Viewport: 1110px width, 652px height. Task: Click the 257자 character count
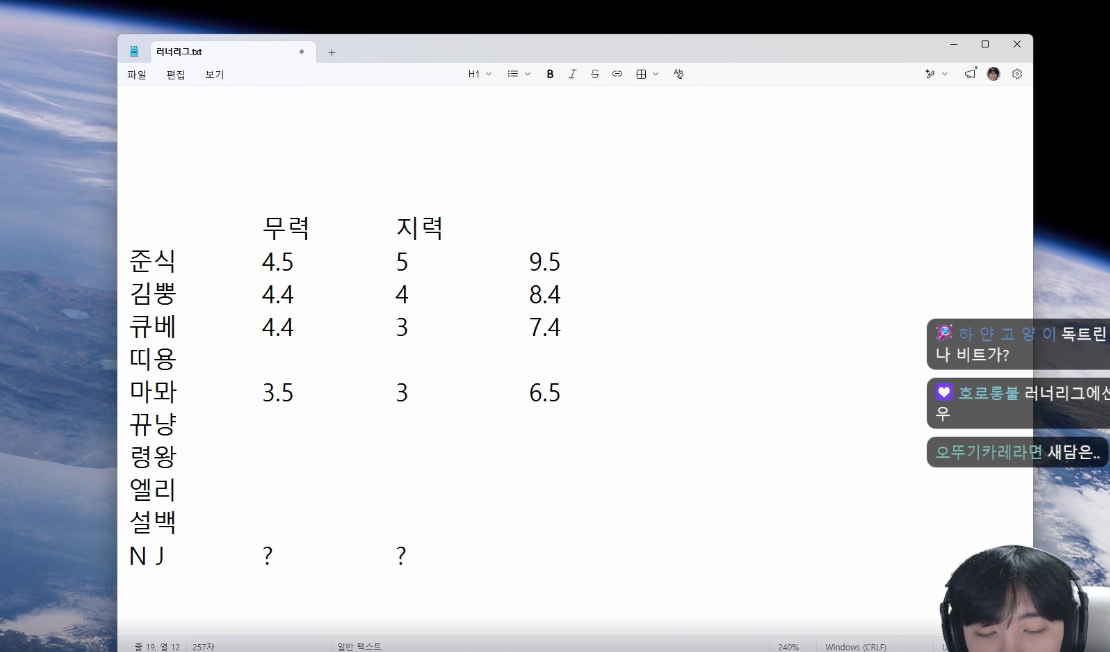tap(203, 646)
